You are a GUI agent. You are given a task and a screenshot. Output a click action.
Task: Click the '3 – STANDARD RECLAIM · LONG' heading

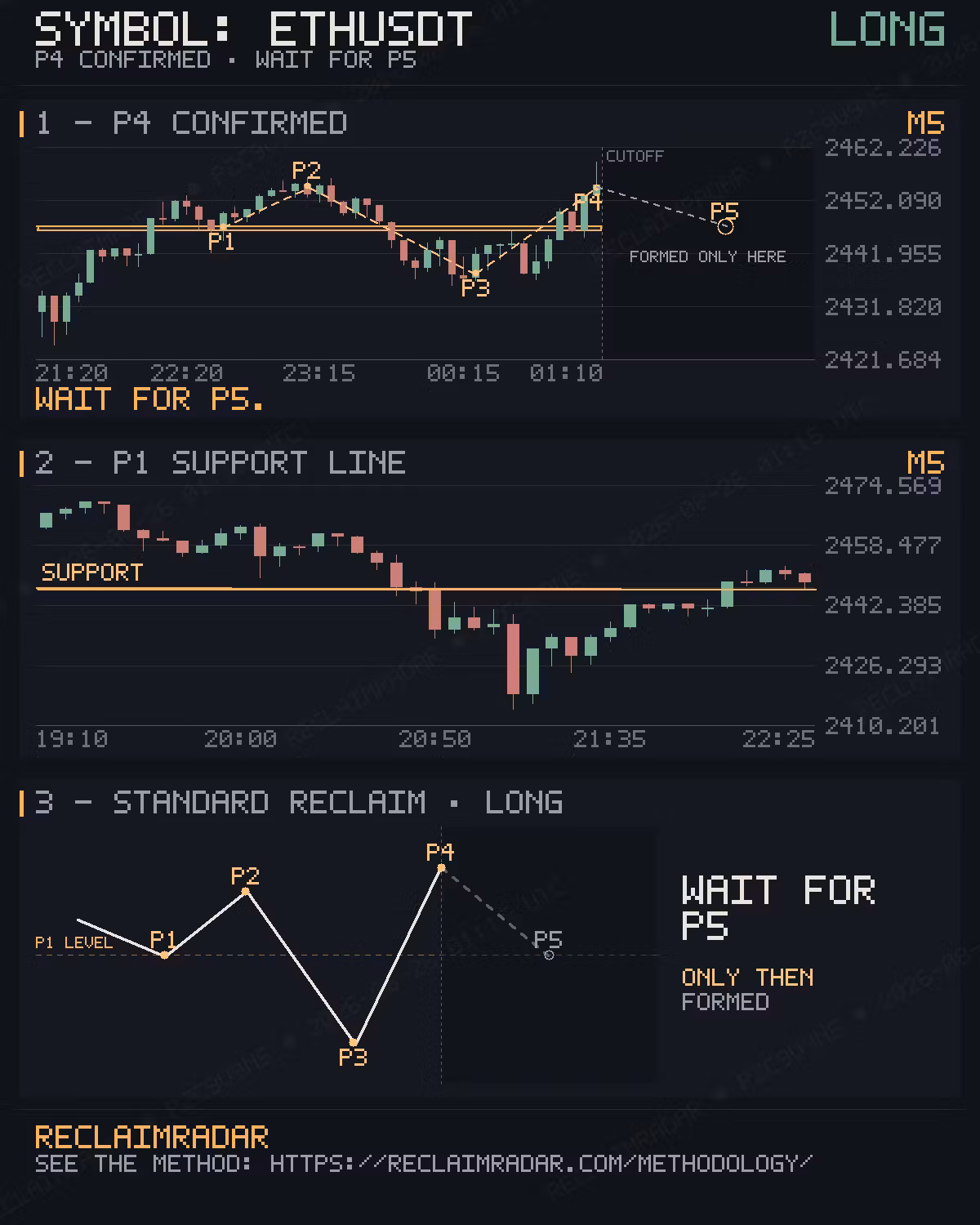tap(299, 803)
